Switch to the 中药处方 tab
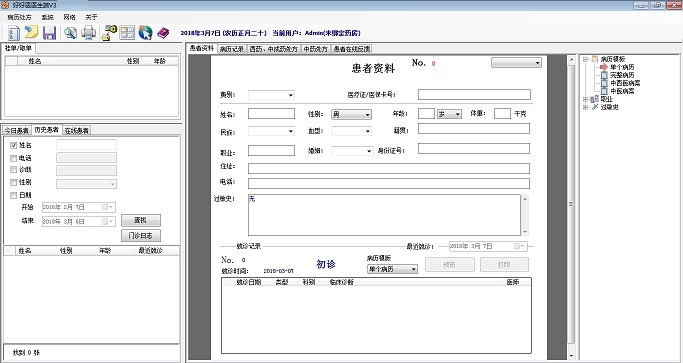The width and height of the screenshot is (683, 363). click(x=315, y=49)
